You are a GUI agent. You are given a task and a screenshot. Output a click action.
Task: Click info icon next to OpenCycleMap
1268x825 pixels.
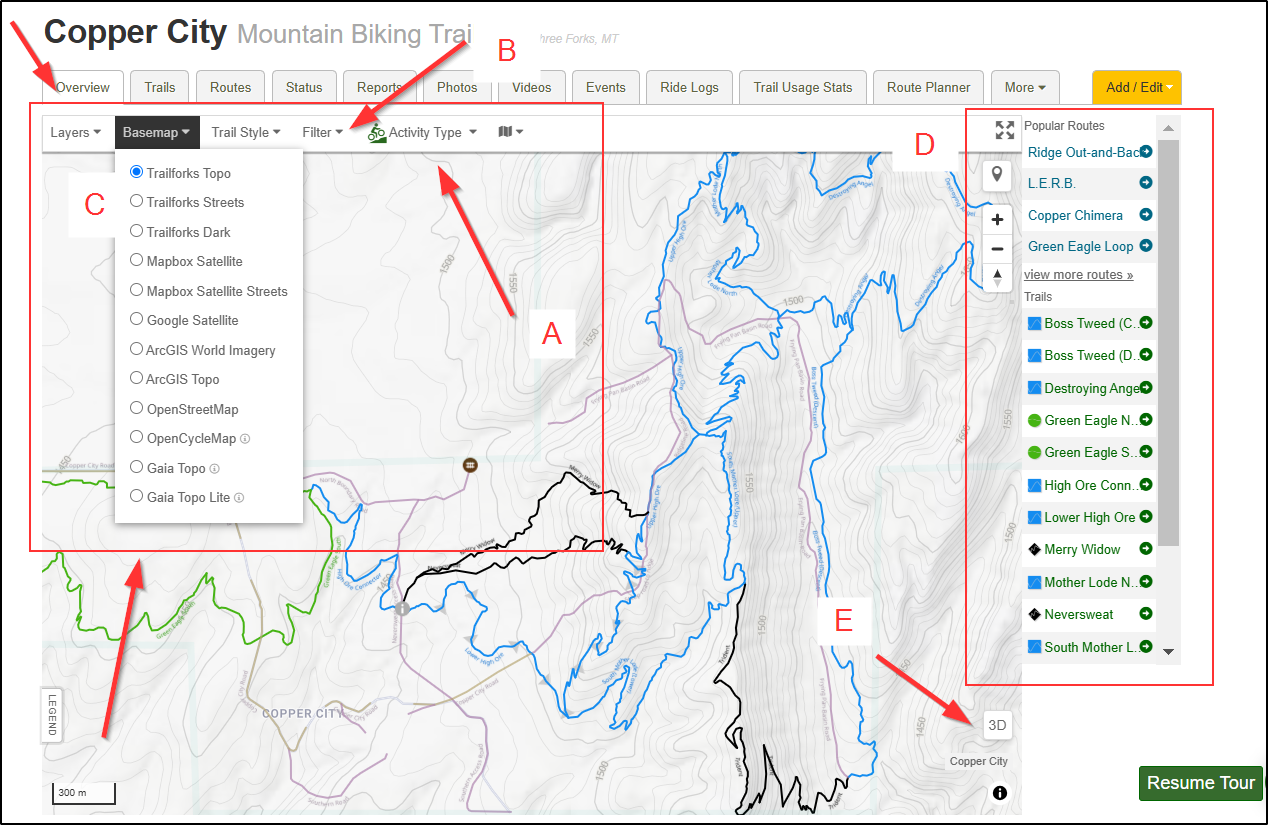tap(245, 439)
